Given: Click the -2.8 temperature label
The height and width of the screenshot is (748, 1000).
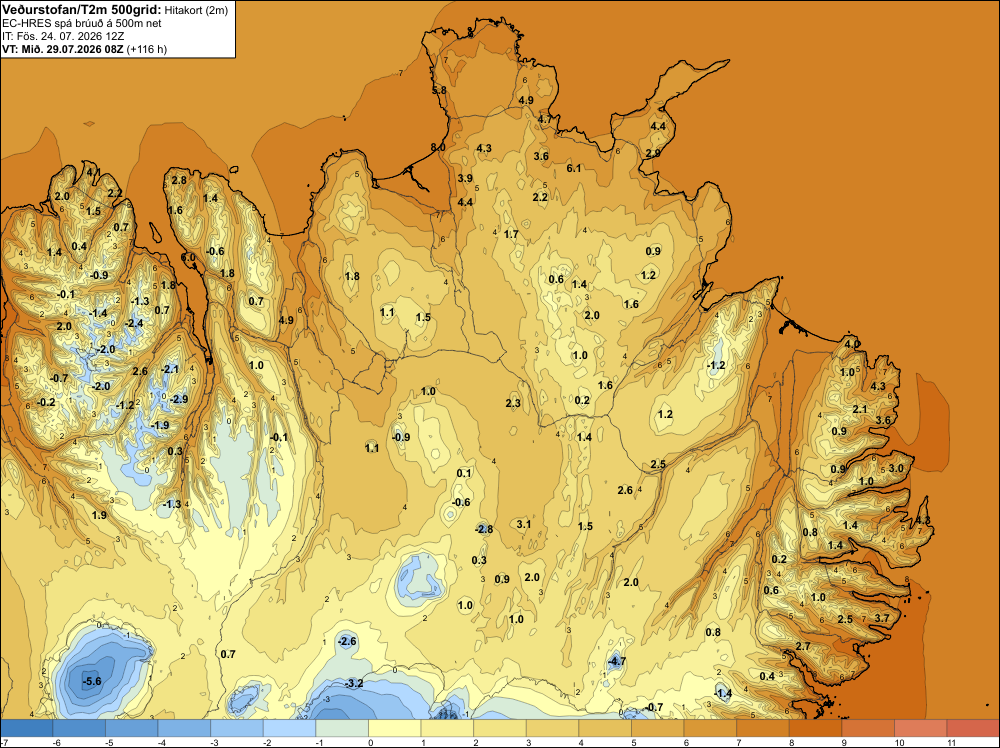Looking at the screenshot, I should point(484,529).
